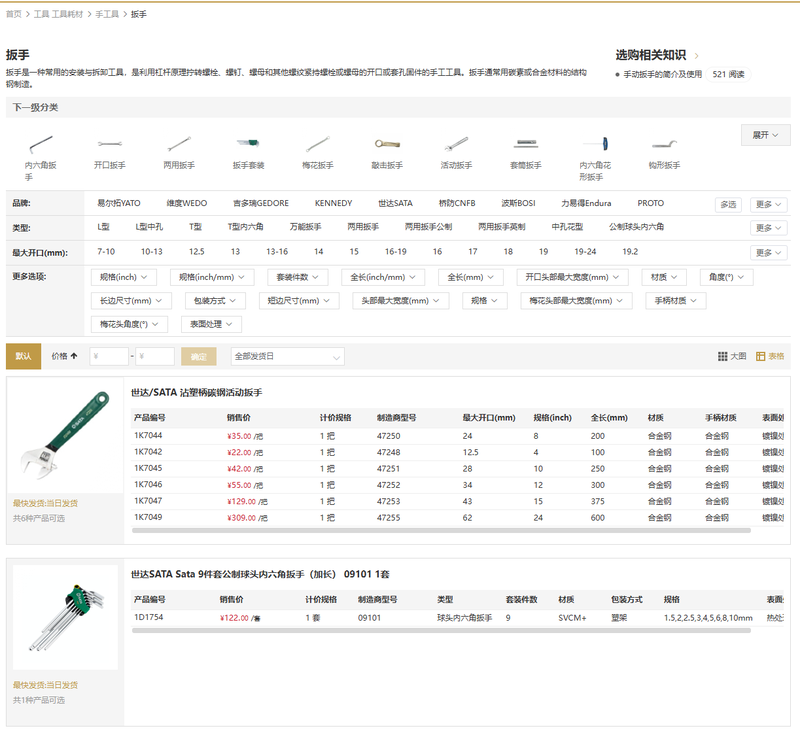Switch to 大图 grid view

732,356
